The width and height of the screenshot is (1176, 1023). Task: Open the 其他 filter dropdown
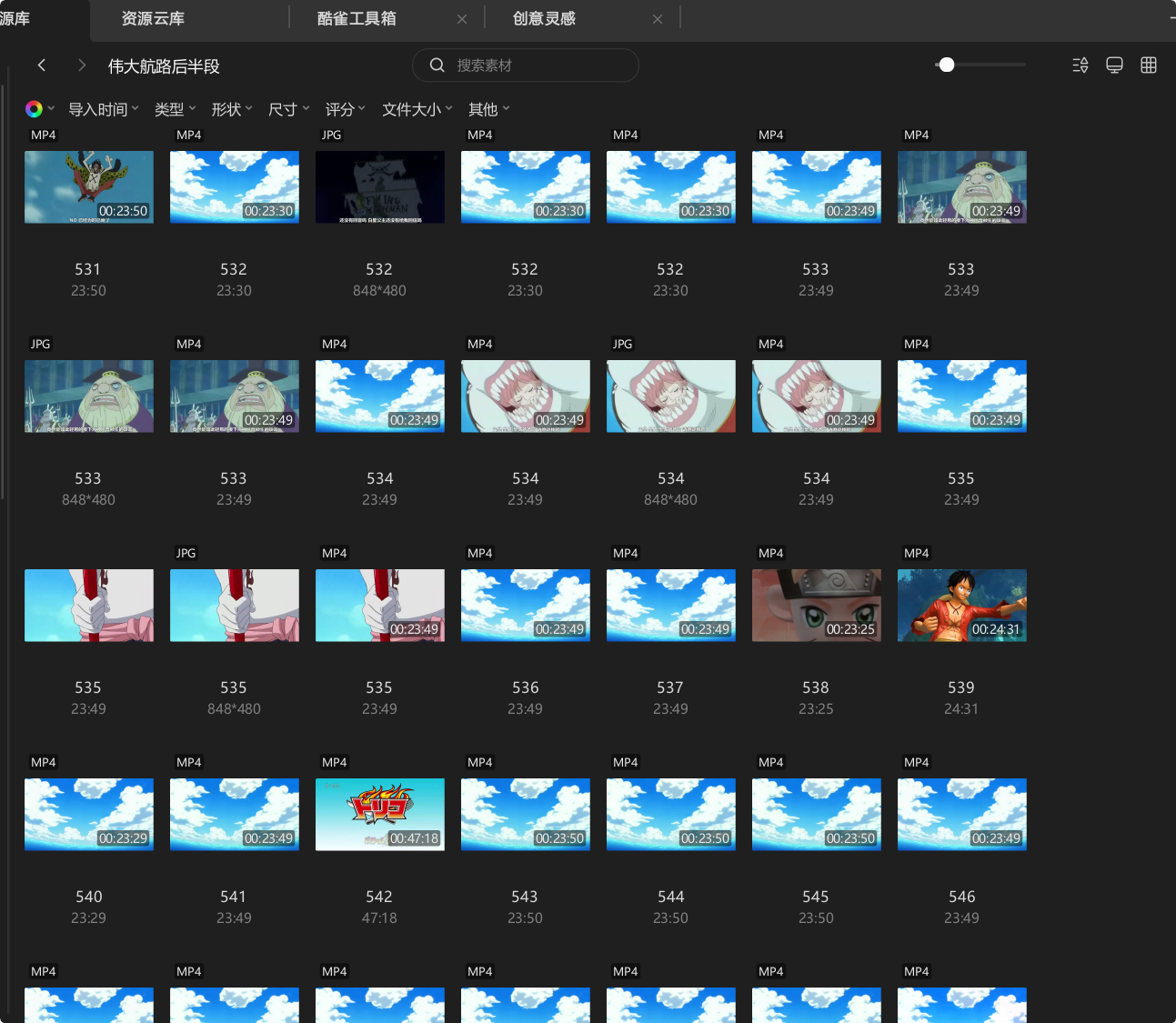489,109
